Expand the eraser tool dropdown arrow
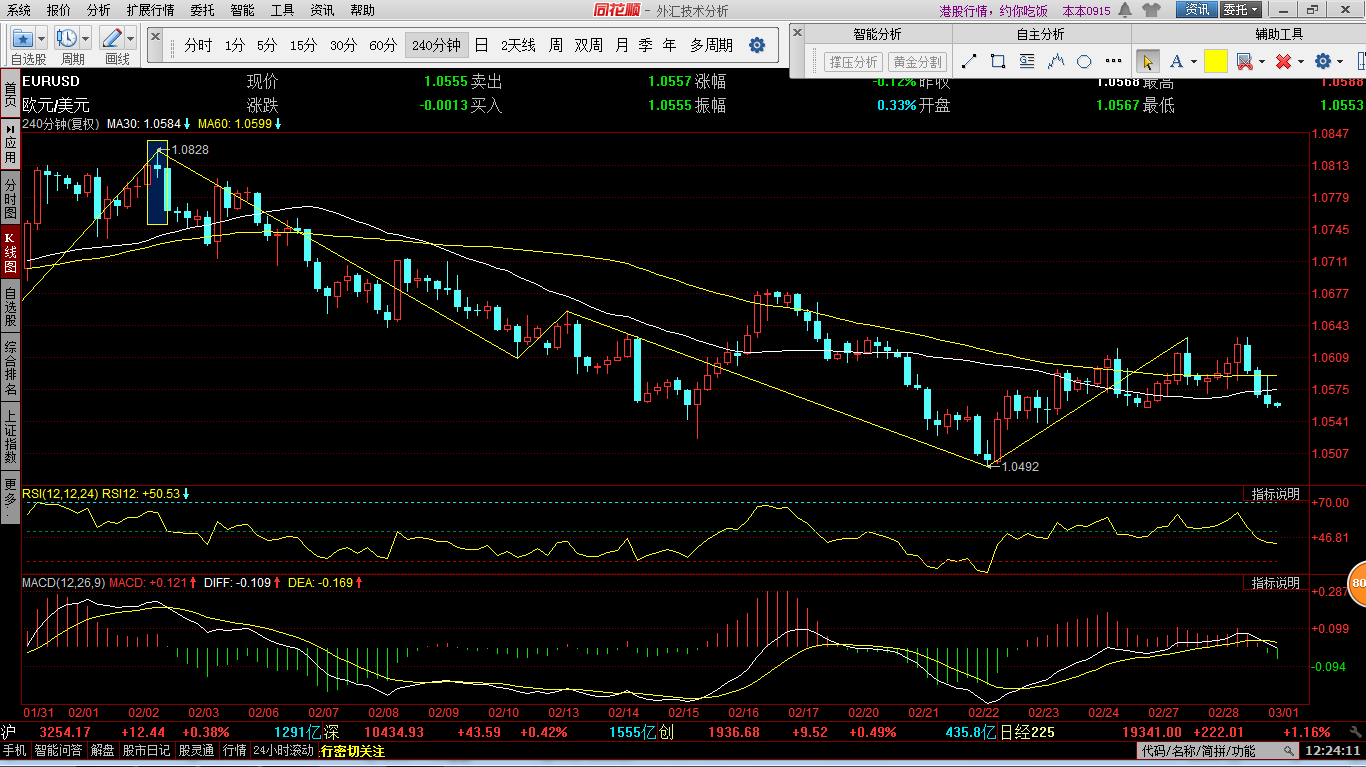This screenshot has width=1366, height=767. pos(1262,62)
